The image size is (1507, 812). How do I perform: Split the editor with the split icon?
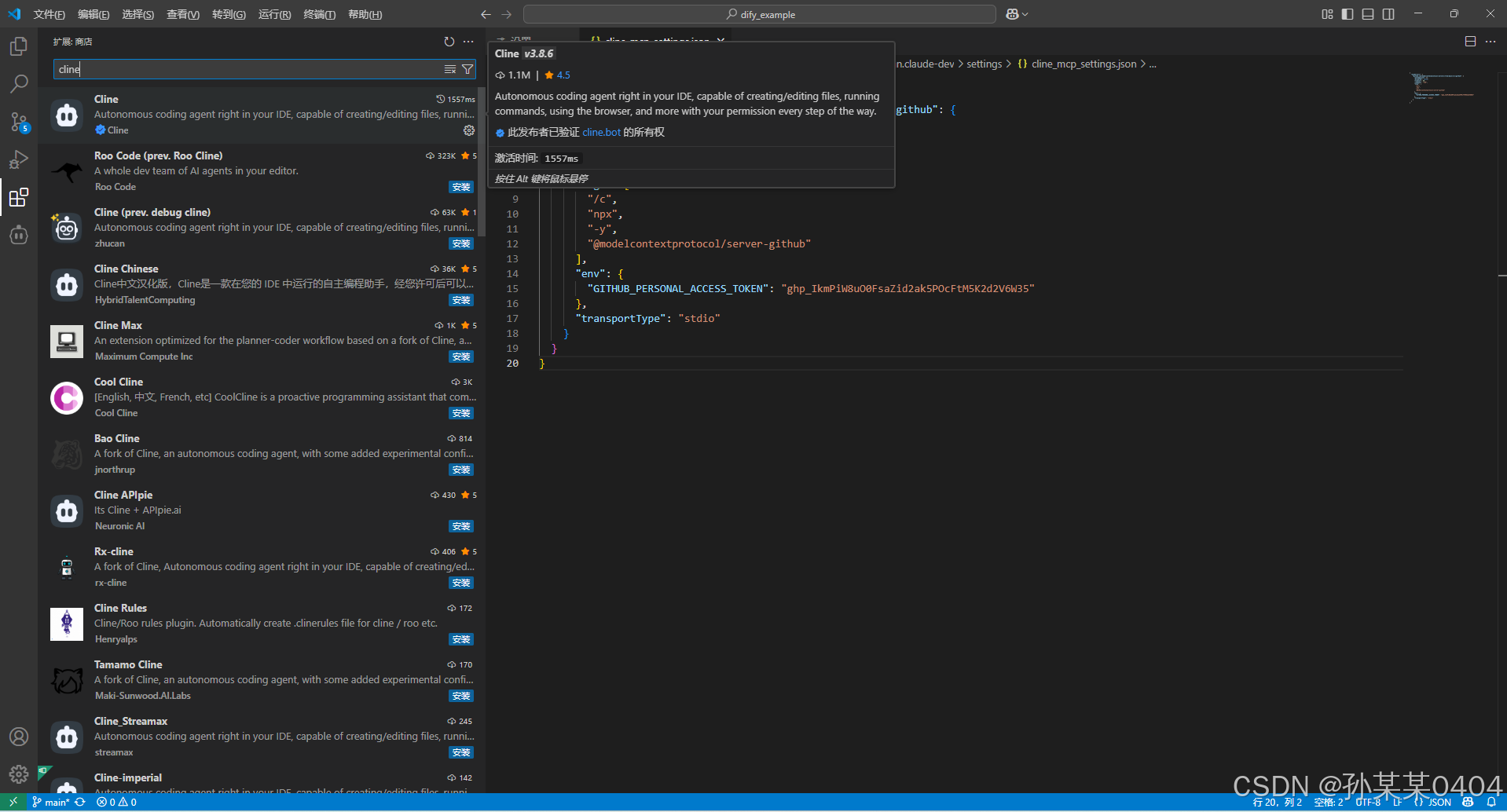1470,42
